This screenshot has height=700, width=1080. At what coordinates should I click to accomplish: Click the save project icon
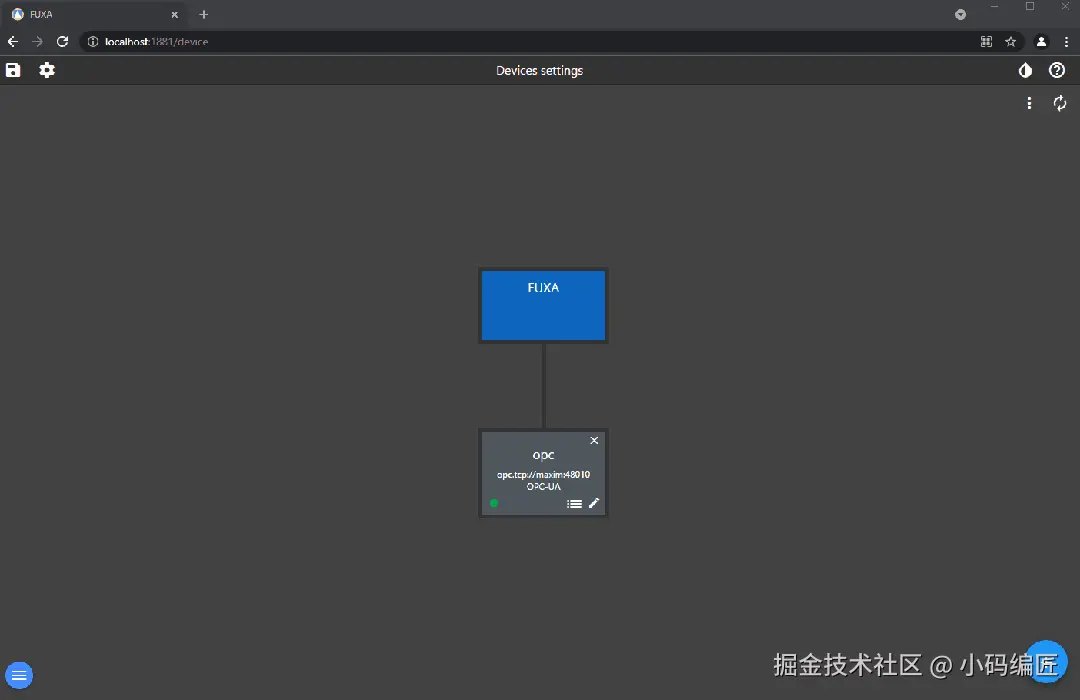[x=13, y=70]
